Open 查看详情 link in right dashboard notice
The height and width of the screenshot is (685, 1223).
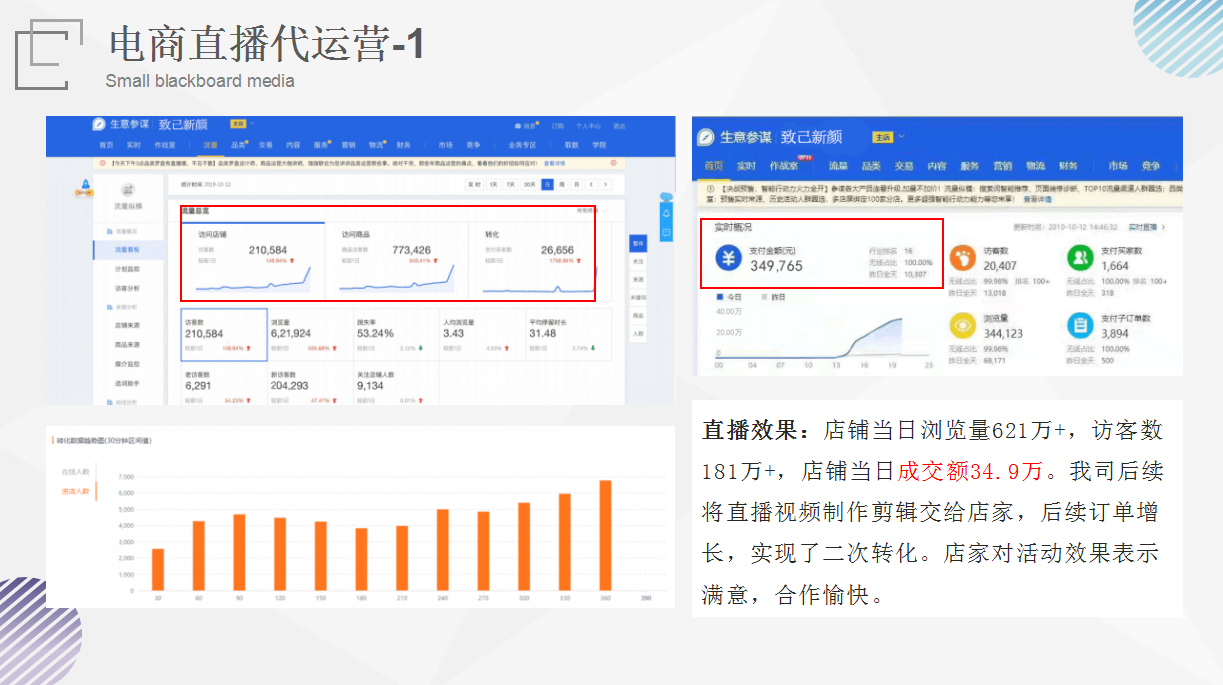[1037, 200]
